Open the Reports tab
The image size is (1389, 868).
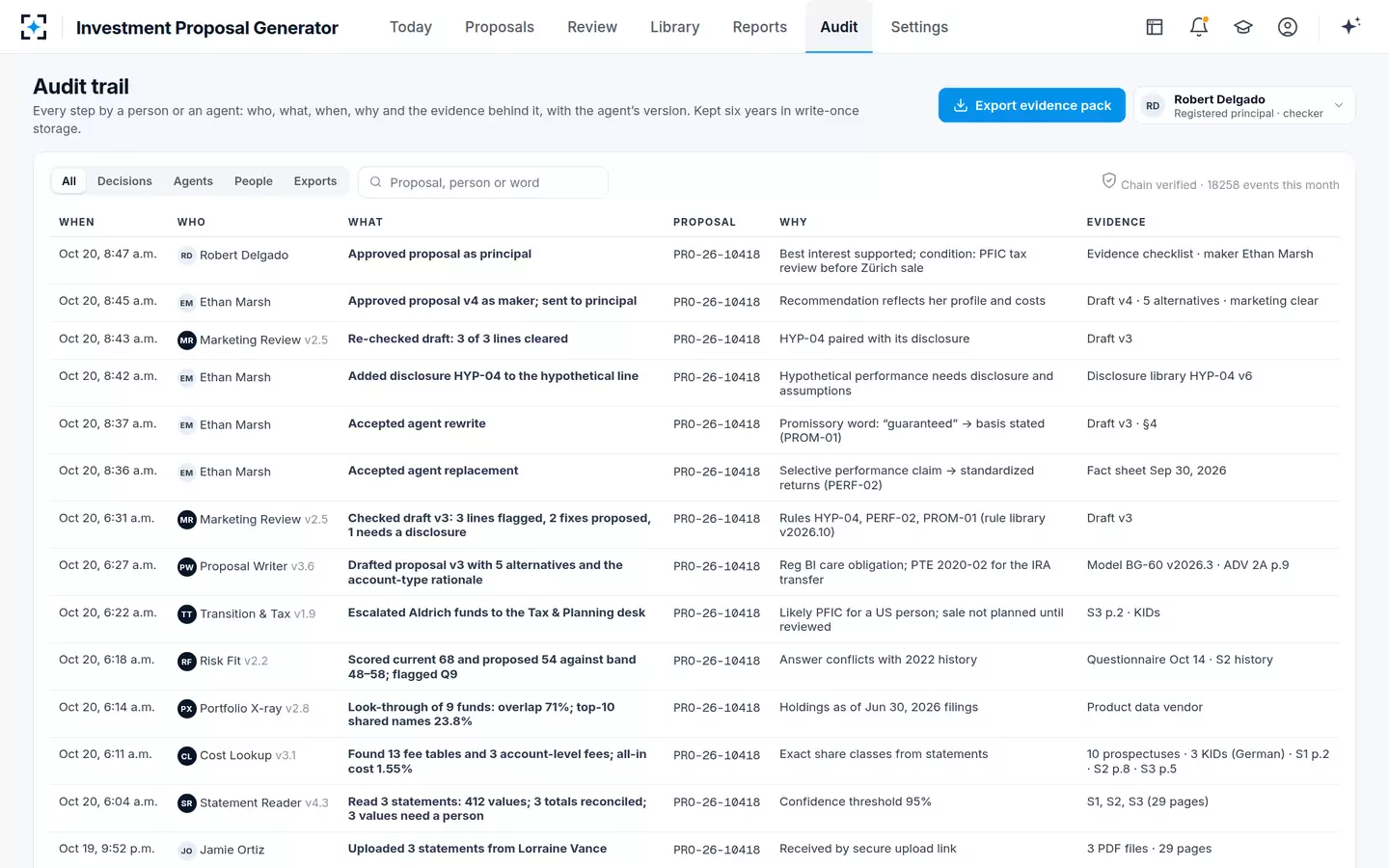(760, 27)
